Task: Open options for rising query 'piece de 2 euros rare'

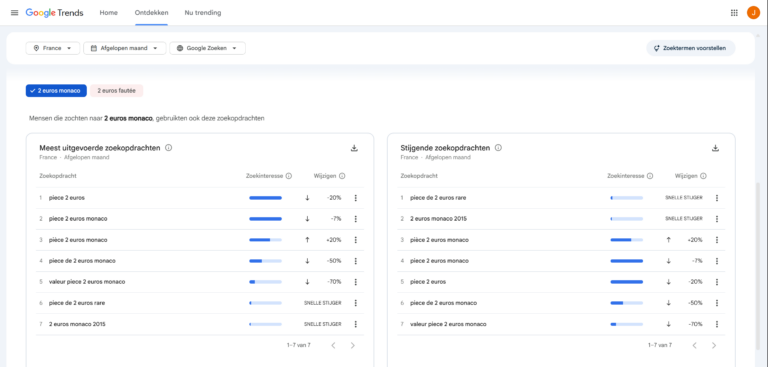Action: point(717,198)
